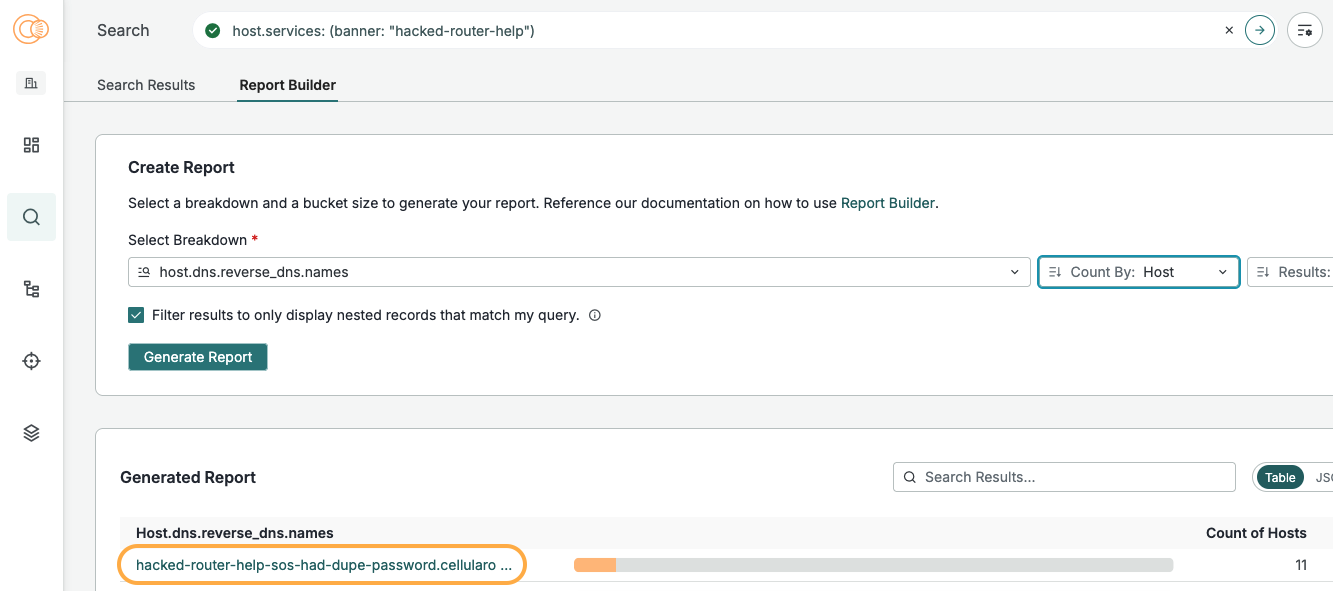1333x591 pixels.
Task: Select the search magnifier sidebar icon
Action: 31,217
